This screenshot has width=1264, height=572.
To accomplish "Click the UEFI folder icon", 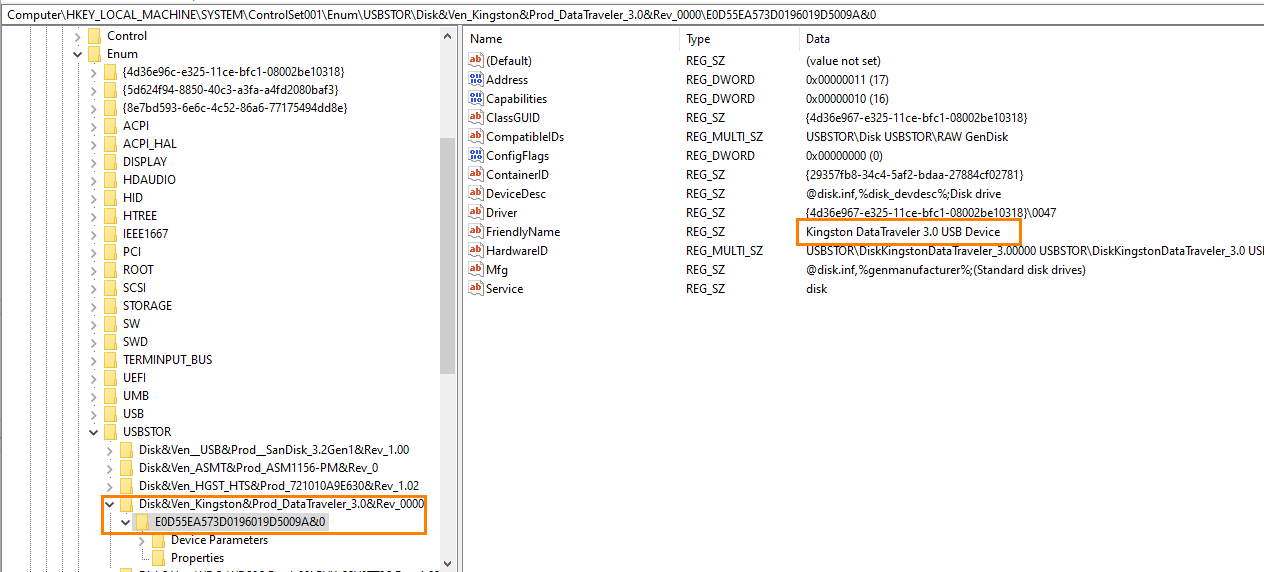I will pyautogui.click(x=110, y=378).
